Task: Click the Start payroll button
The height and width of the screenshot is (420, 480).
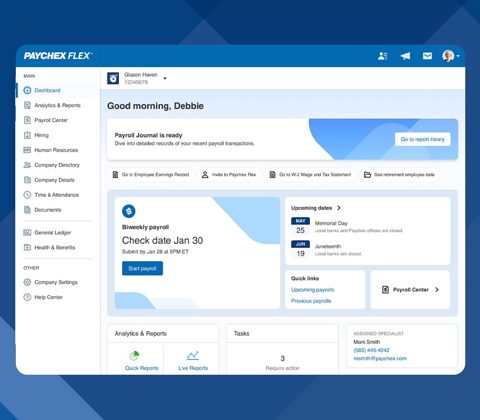Action: 142,268
